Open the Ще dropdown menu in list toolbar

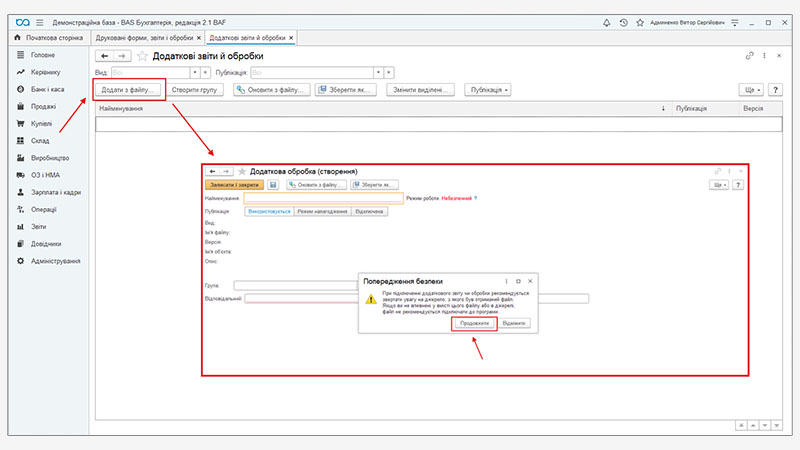tap(750, 90)
